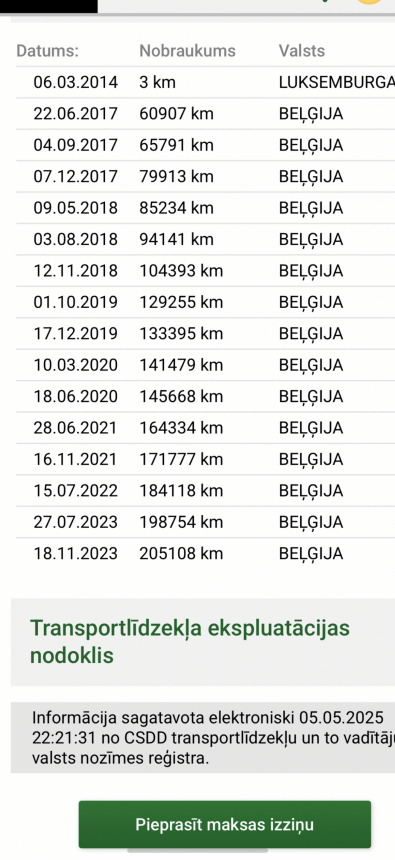Viewport: 395px width, 860px height.
Task: Select the 15.07.2022 row date
Action: (x=76, y=490)
